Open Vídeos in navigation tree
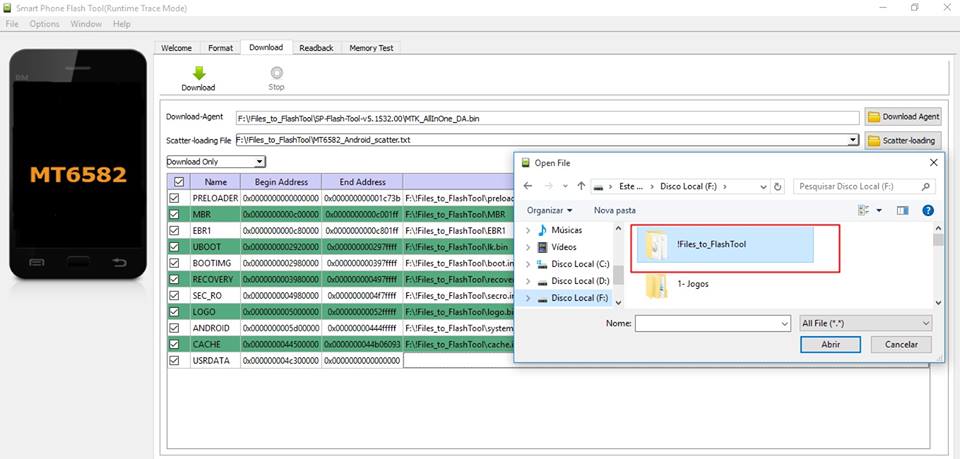Image resolution: width=960 pixels, height=459 pixels. [564, 247]
